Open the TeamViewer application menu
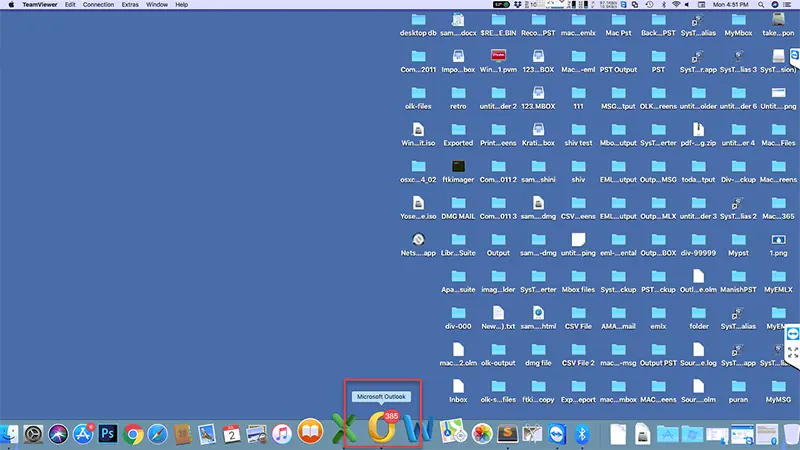This screenshot has width=800, height=450. click(40, 5)
